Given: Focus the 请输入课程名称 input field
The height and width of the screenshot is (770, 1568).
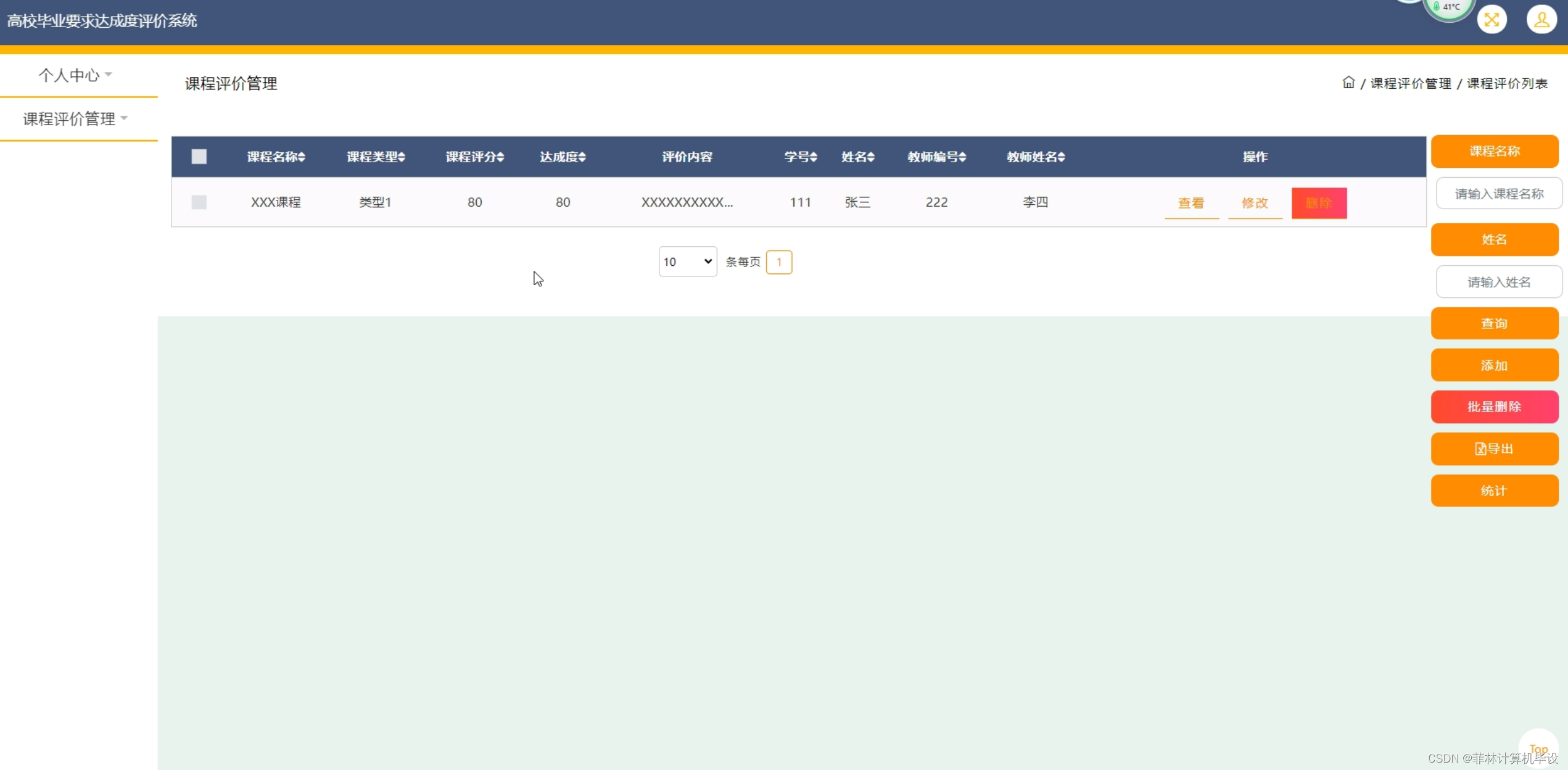Looking at the screenshot, I should pyautogui.click(x=1499, y=194).
